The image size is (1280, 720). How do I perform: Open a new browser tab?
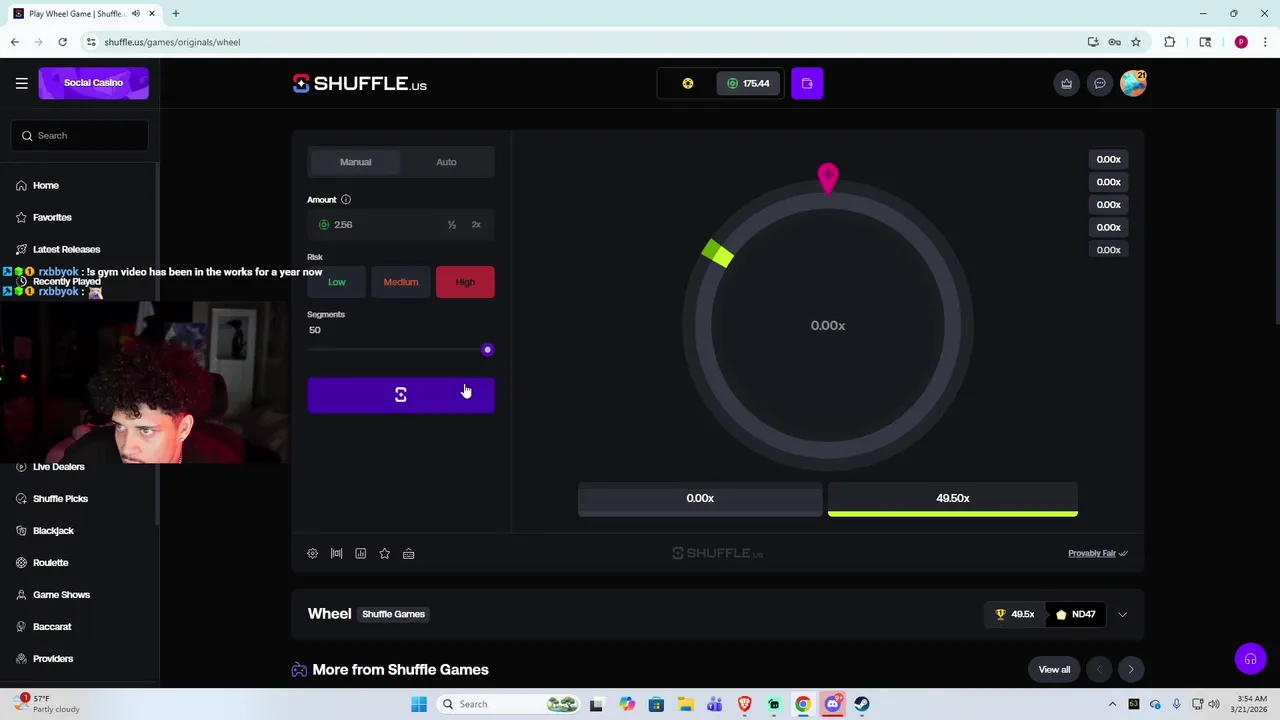[175, 13]
